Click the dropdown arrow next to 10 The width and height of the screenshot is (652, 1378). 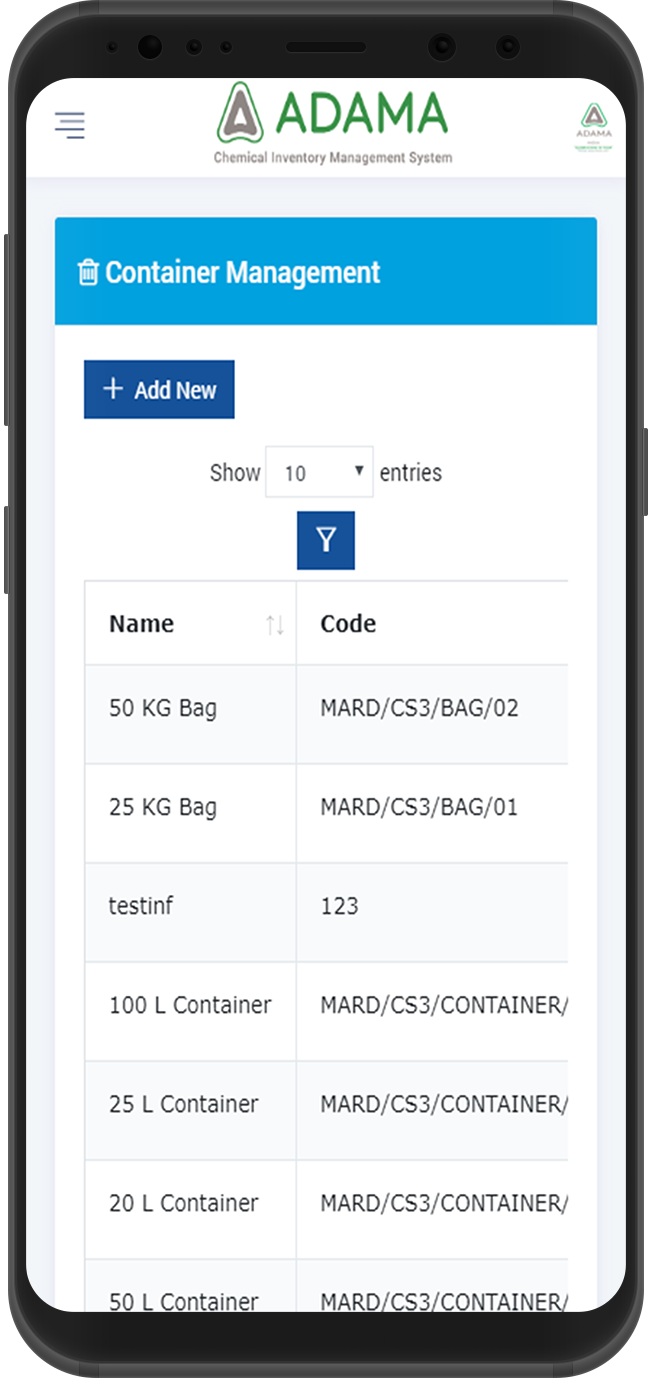(x=359, y=470)
